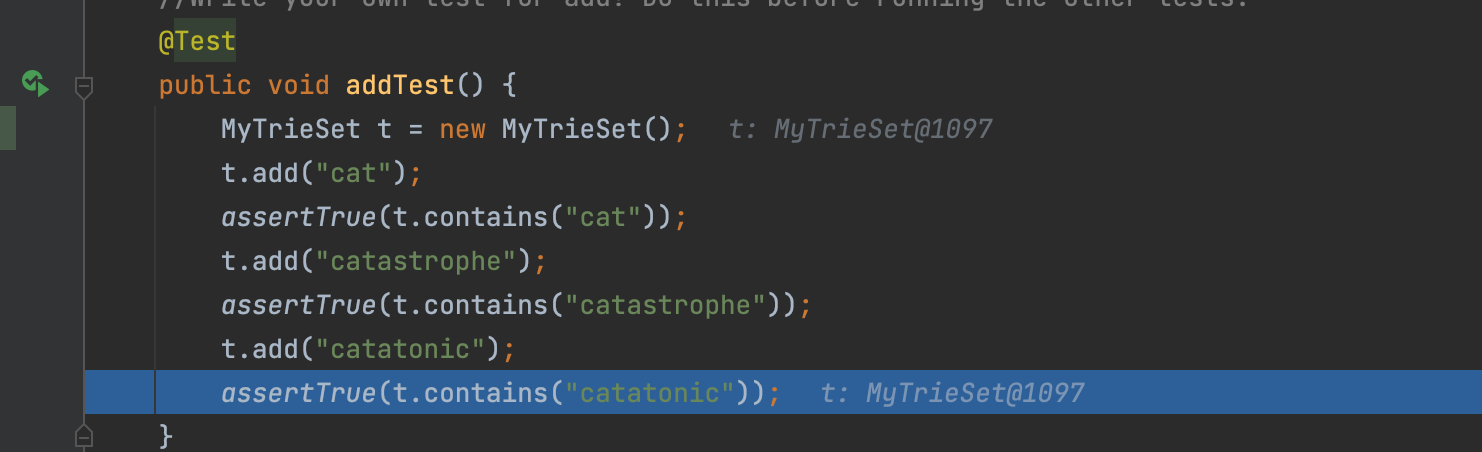
Task: Run addTest via the gutter run icon
Action: (x=36, y=84)
